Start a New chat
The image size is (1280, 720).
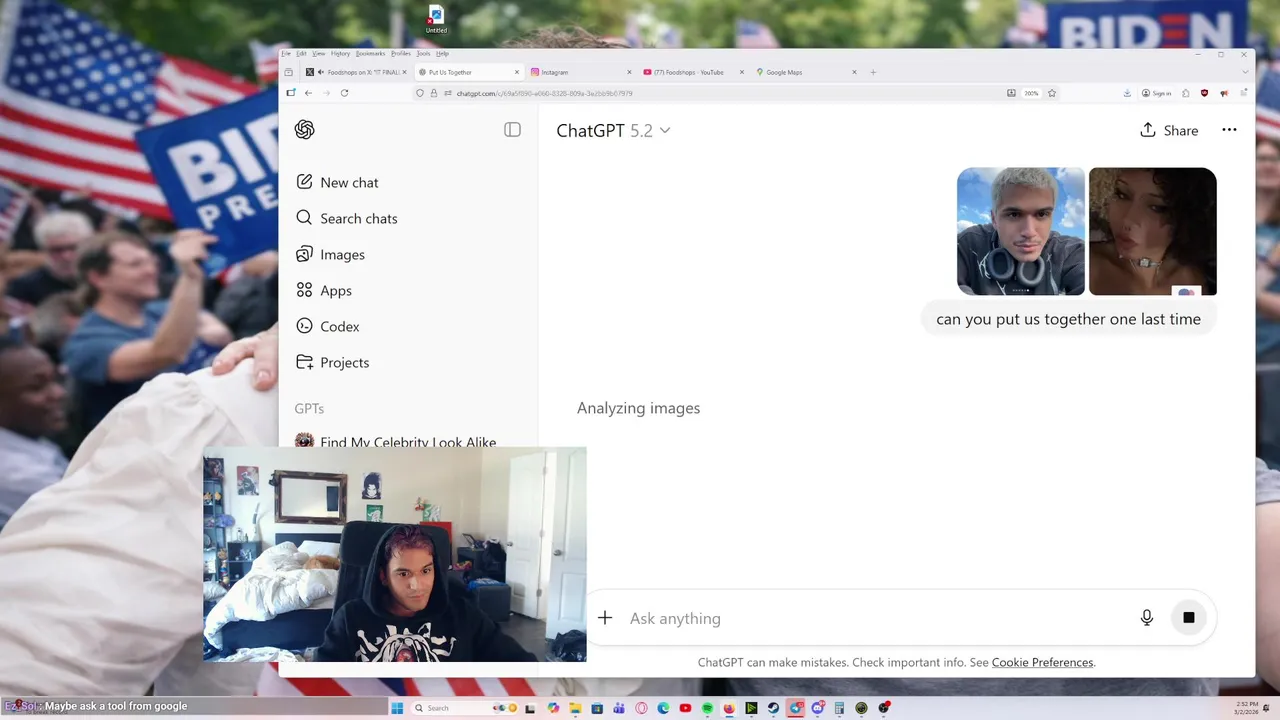tap(337, 182)
